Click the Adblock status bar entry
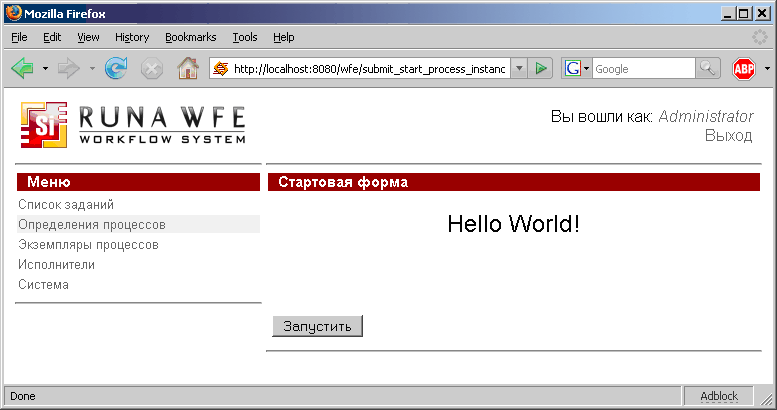777x410 pixels. (x=719, y=396)
